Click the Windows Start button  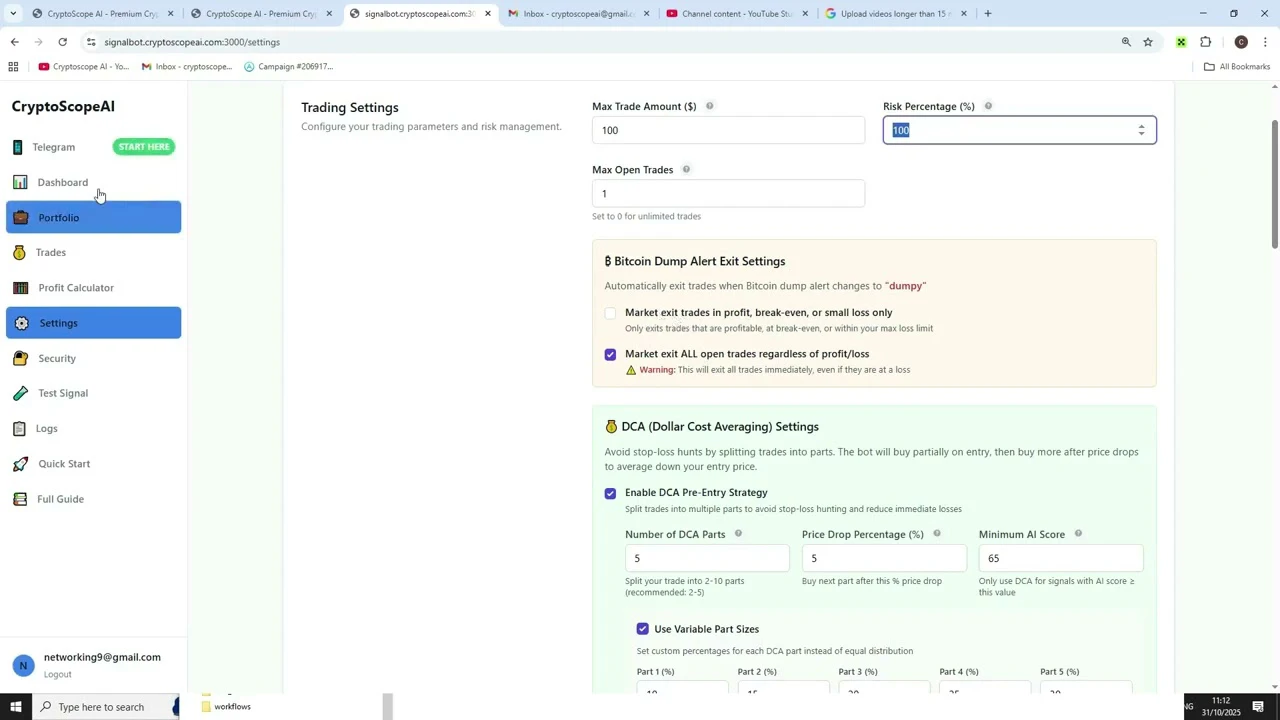click(18, 707)
